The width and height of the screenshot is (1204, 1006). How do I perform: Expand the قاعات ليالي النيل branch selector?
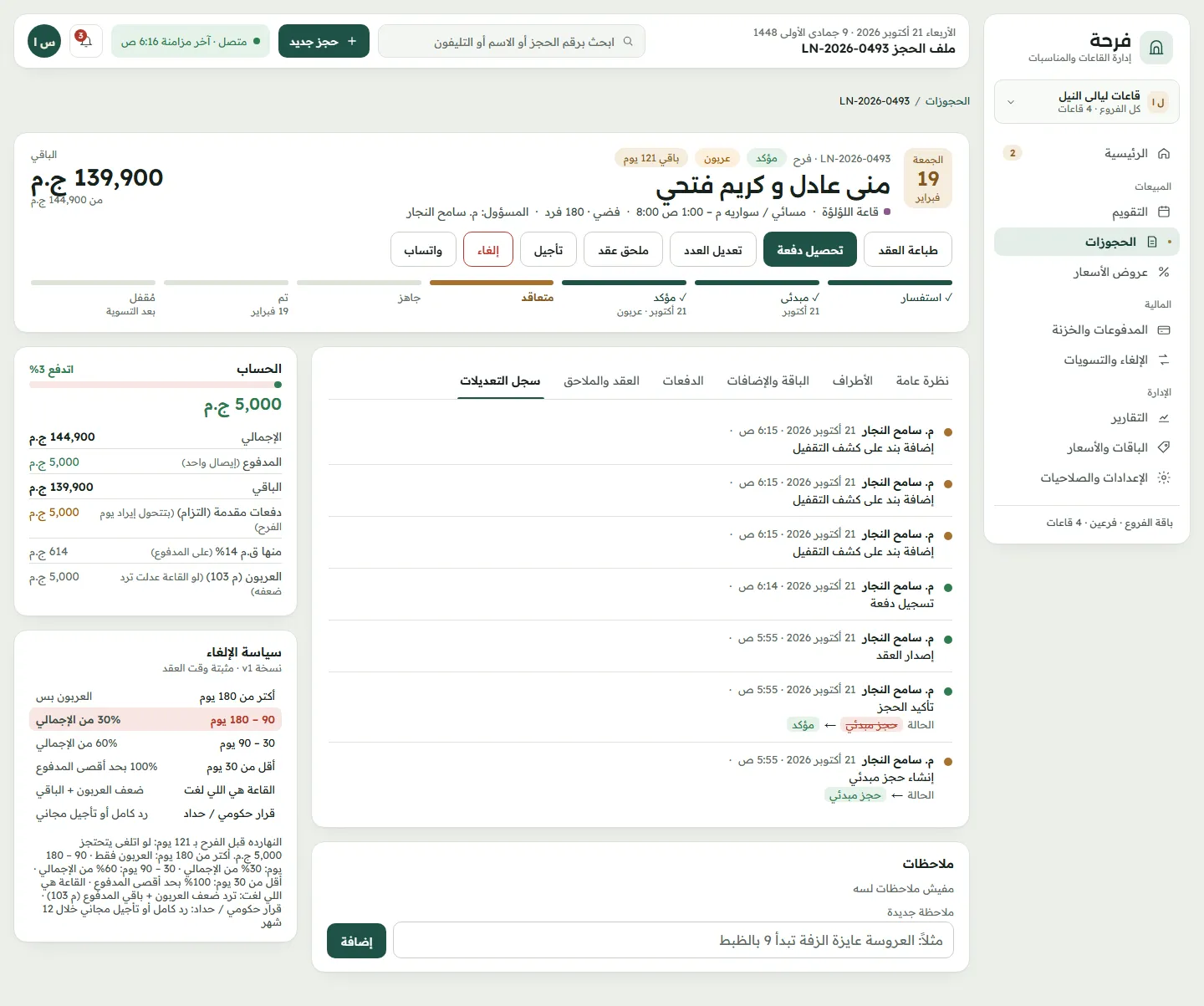tap(1087, 102)
